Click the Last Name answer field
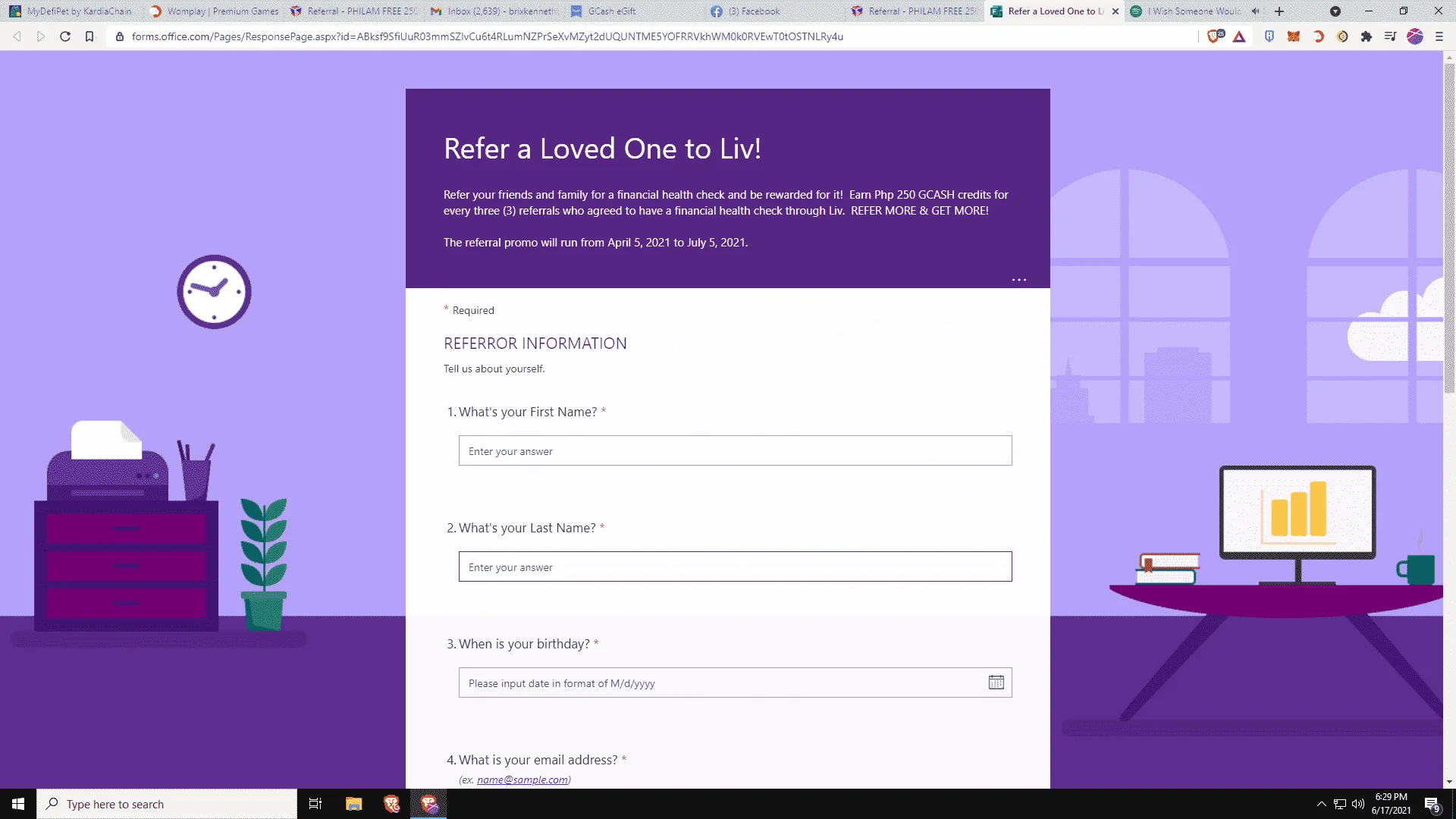The image size is (1456, 819). 735,566
